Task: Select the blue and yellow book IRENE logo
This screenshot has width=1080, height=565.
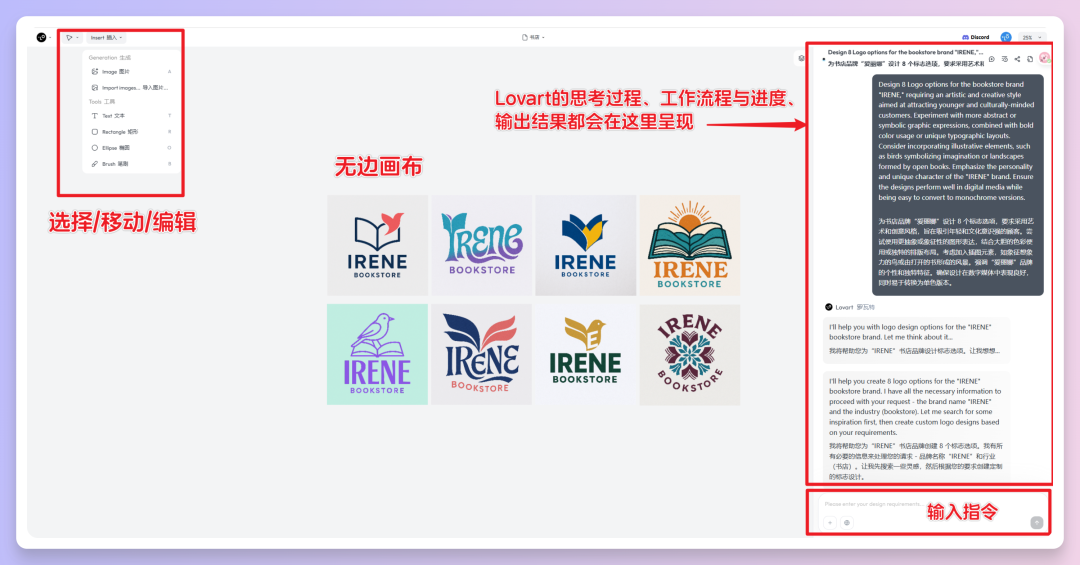Action: pyautogui.click(x=585, y=245)
